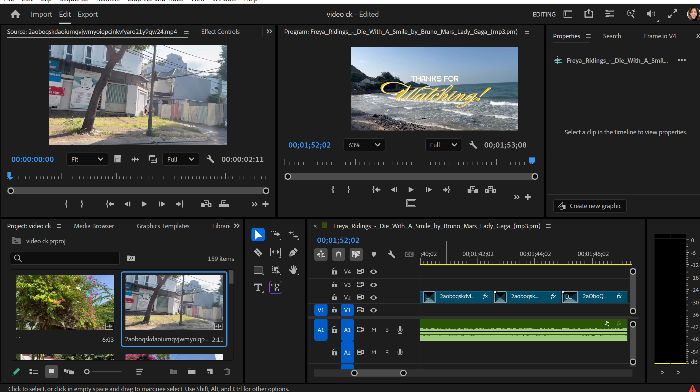Click Program monitor zoom scroll bar
This screenshot has width=700, height=392.
coord(411,176)
